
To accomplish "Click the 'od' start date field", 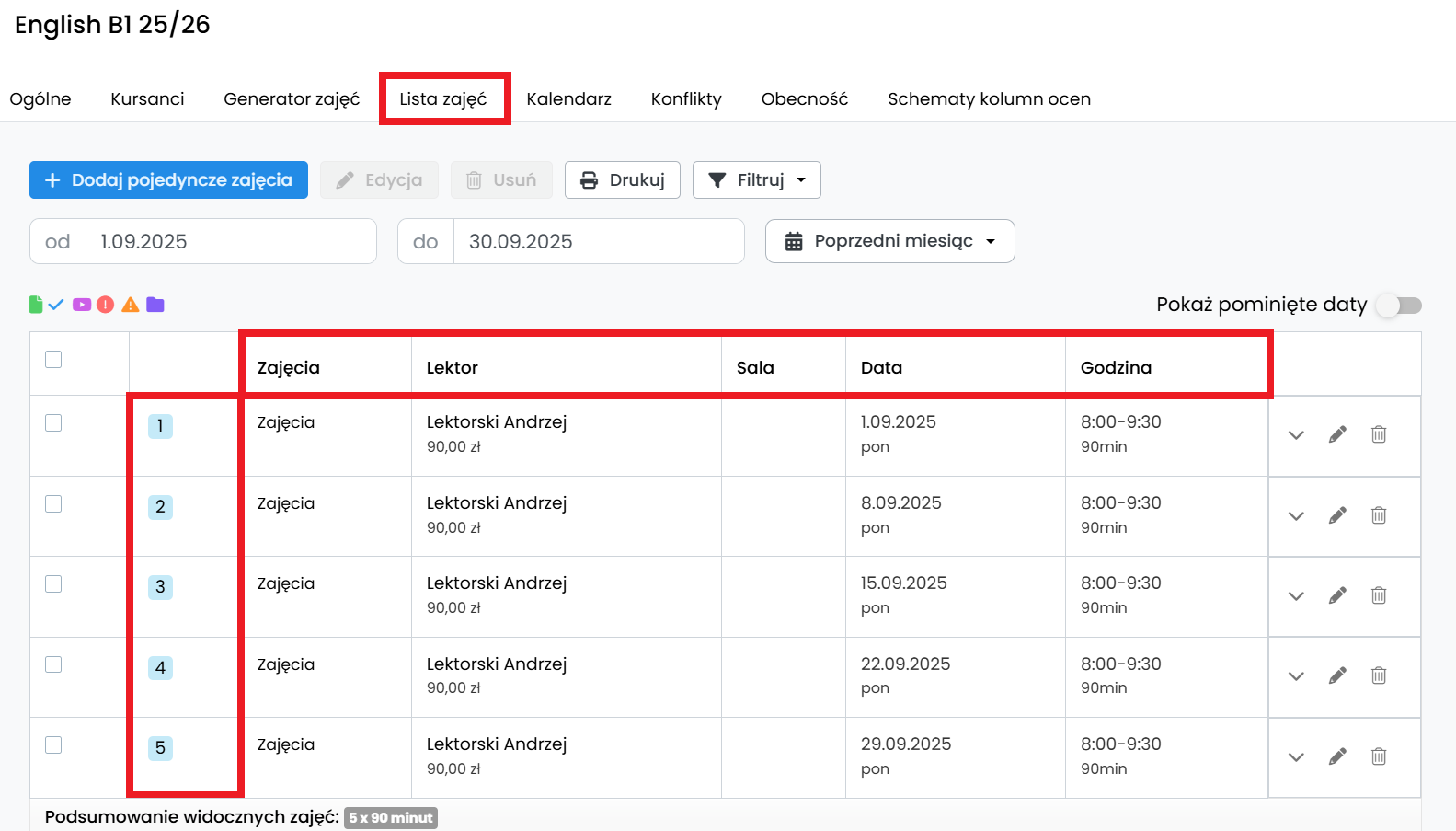I will (230, 241).
